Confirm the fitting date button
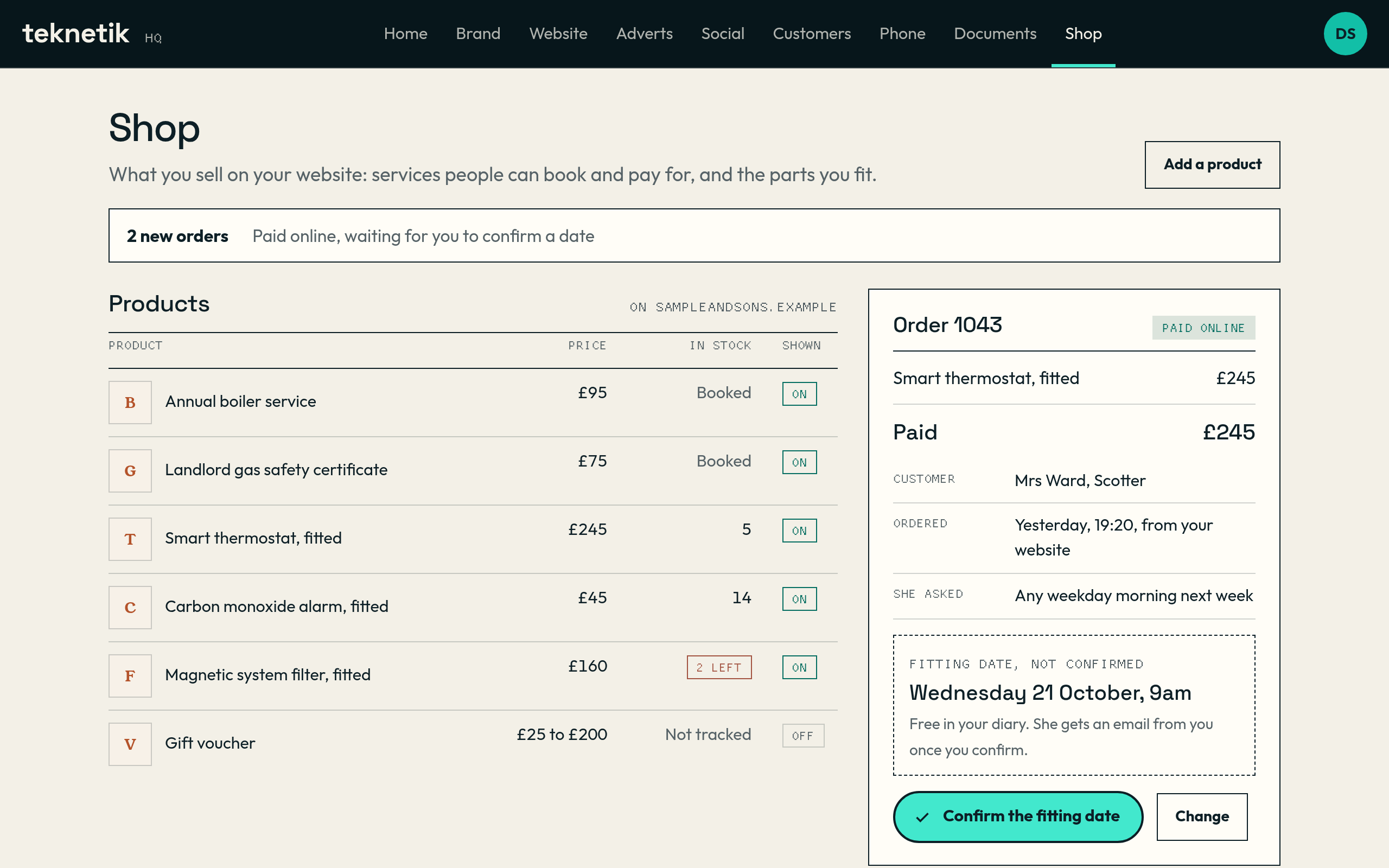The image size is (1389, 868). (1018, 816)
